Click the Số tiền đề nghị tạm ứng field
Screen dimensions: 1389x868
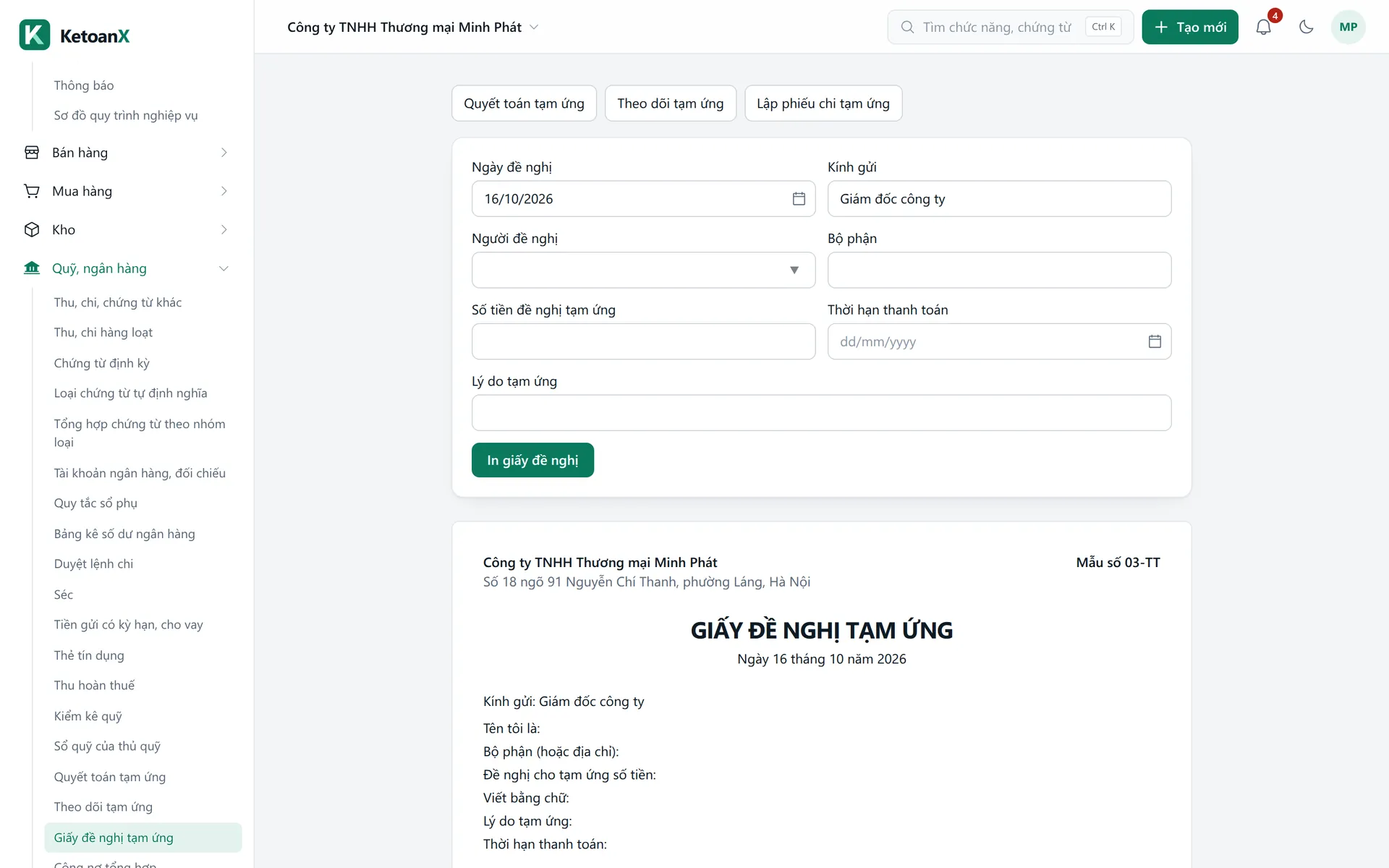tap(643, 341)
